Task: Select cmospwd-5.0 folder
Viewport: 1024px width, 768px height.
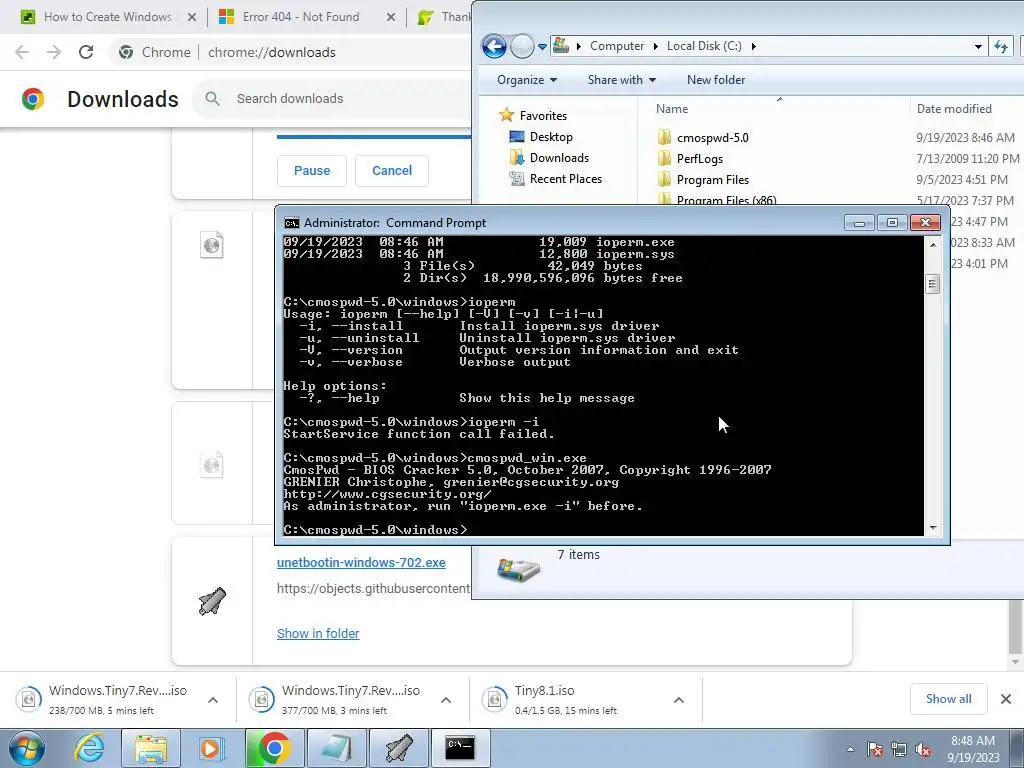Action: coord(712,138)
